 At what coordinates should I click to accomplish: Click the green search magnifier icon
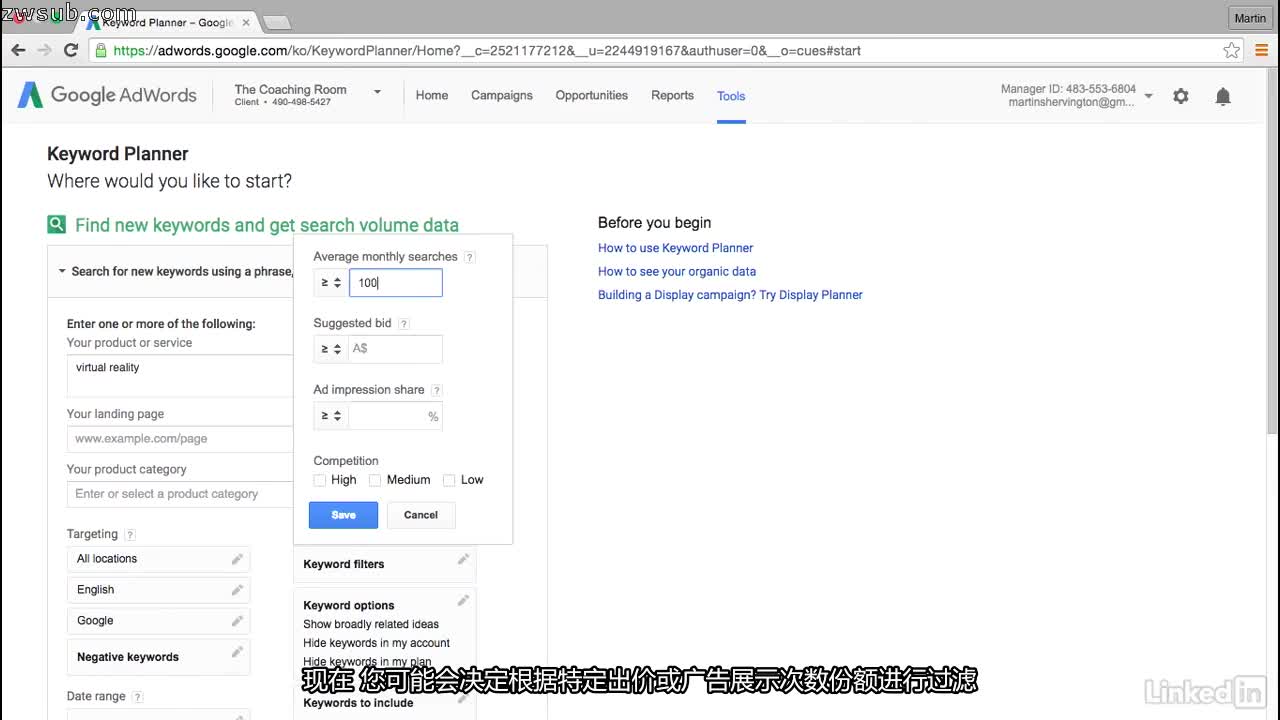57,225
